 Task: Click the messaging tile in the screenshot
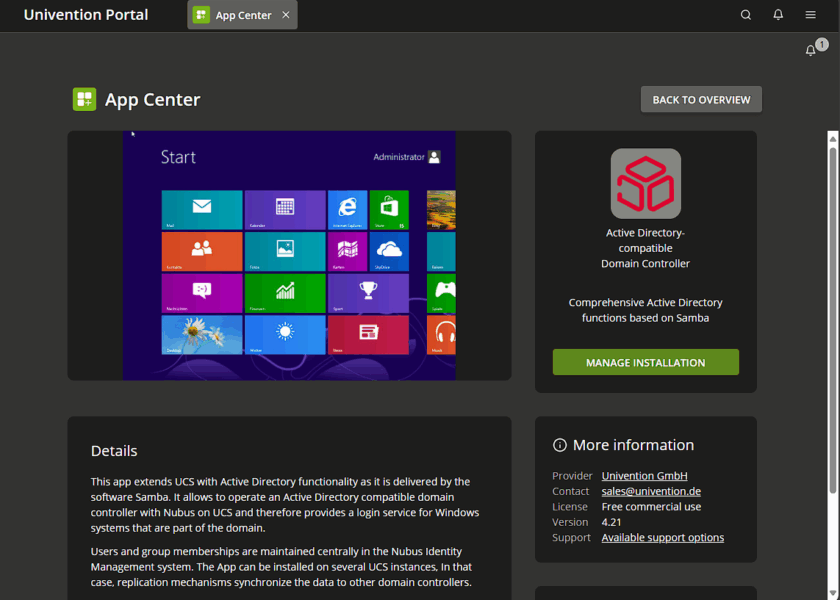(202, 293)
